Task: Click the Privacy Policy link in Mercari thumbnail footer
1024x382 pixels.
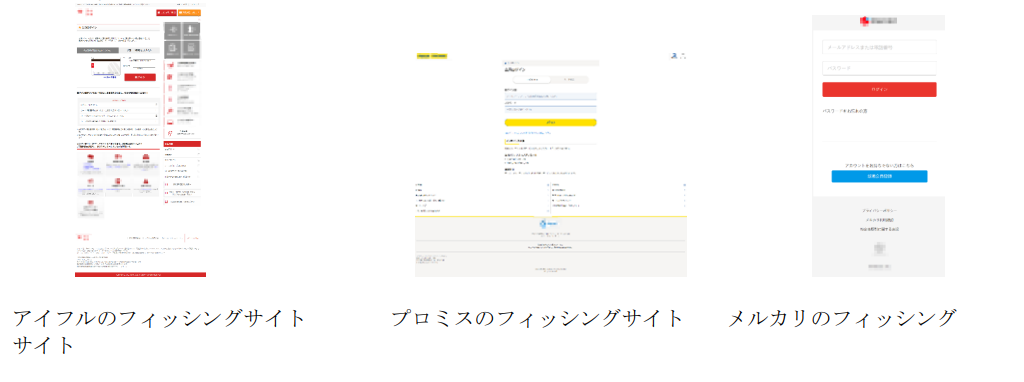Action: [879, 211]
